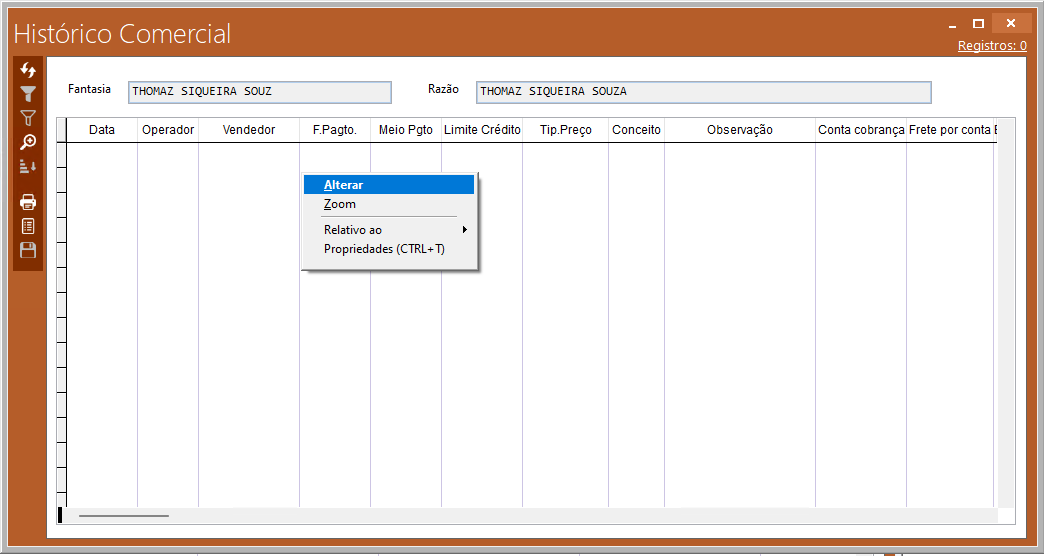Click the solid filter funnel icon
This screenshot has width=1044, height=556.
coord(28,94)
